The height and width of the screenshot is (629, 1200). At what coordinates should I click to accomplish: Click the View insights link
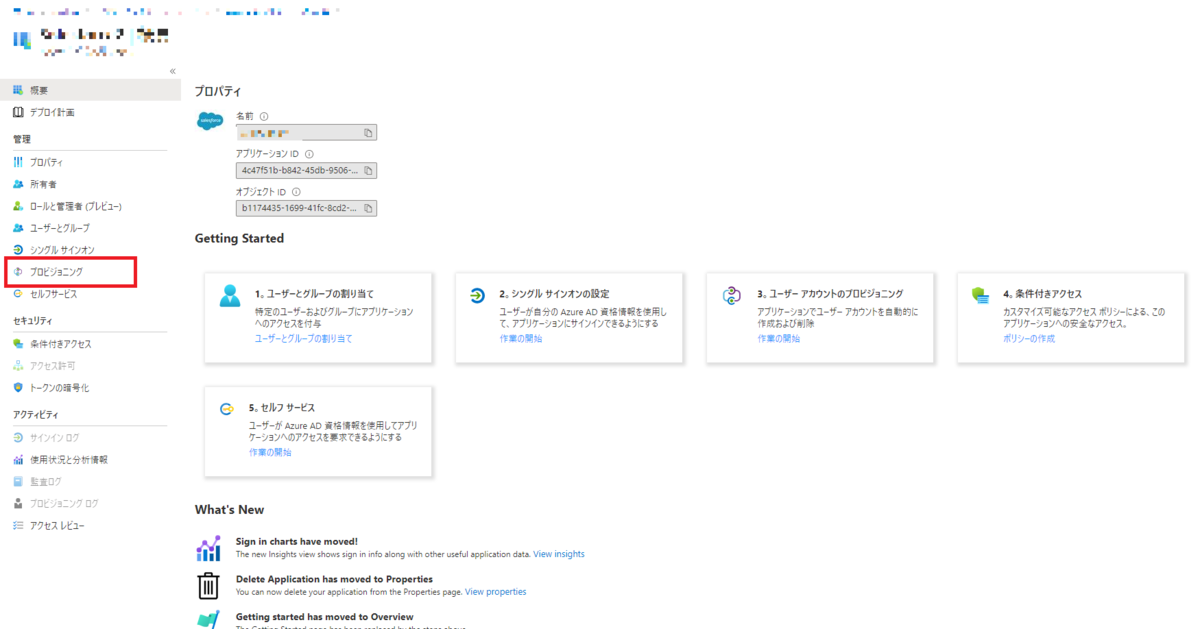coord(558,553)
